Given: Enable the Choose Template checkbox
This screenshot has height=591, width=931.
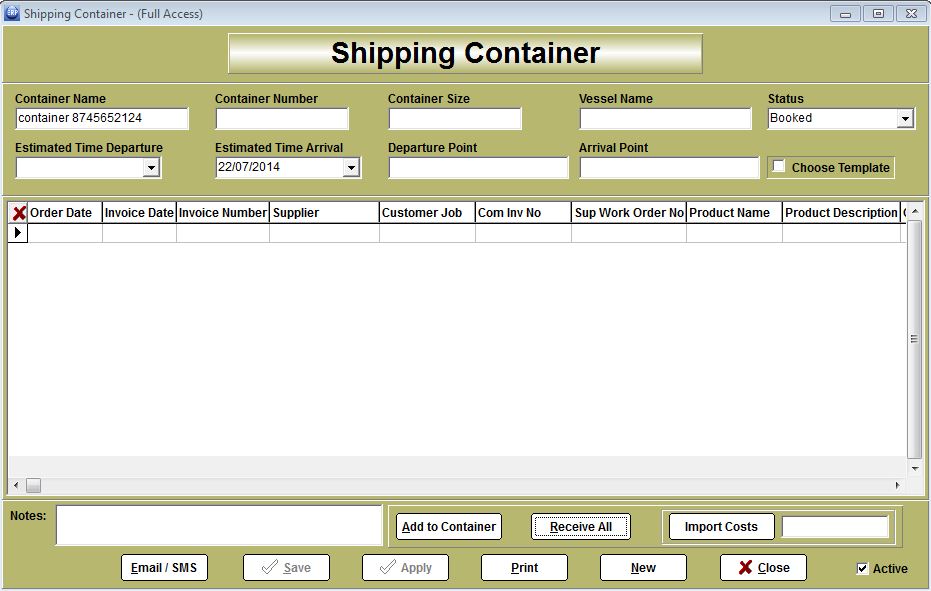Looking at the screenshot, I should (x=779, y=167).
